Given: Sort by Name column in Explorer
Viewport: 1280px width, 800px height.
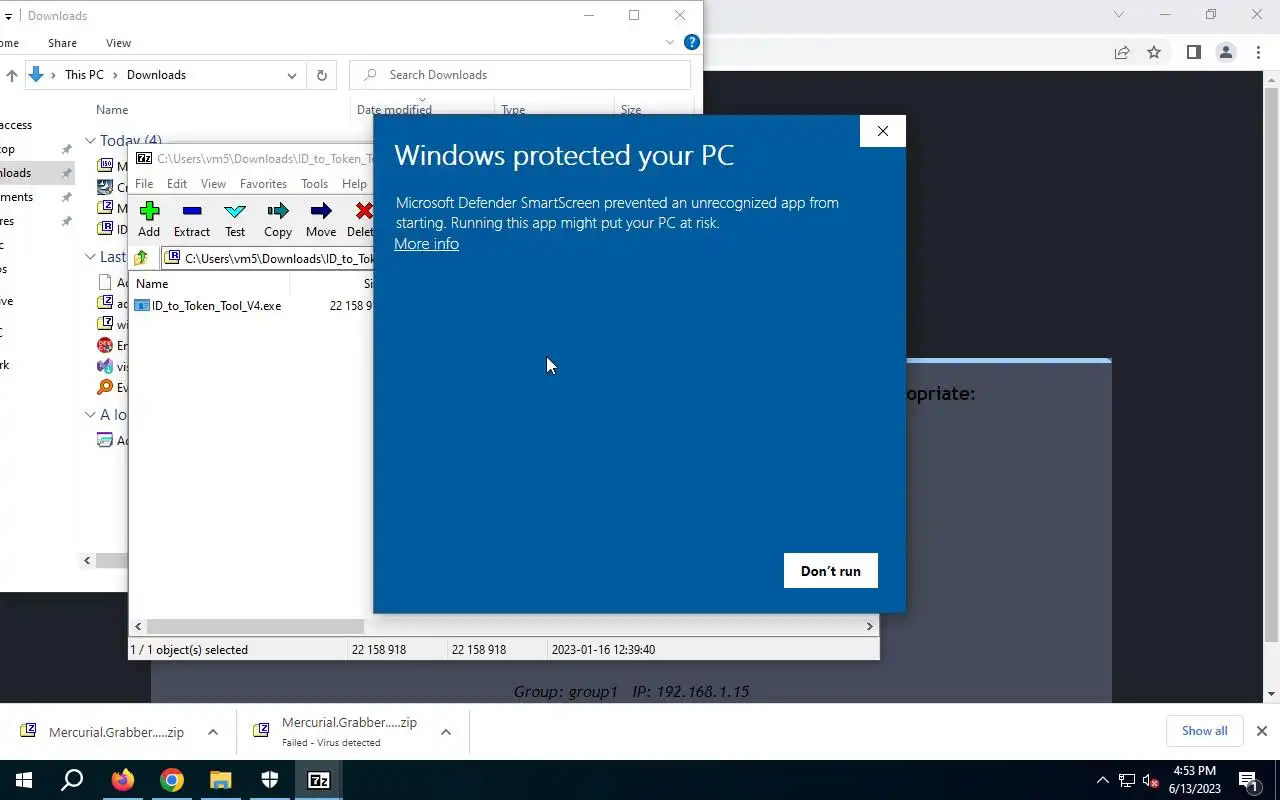Looking at the screenshot, I should click(112, 110).
